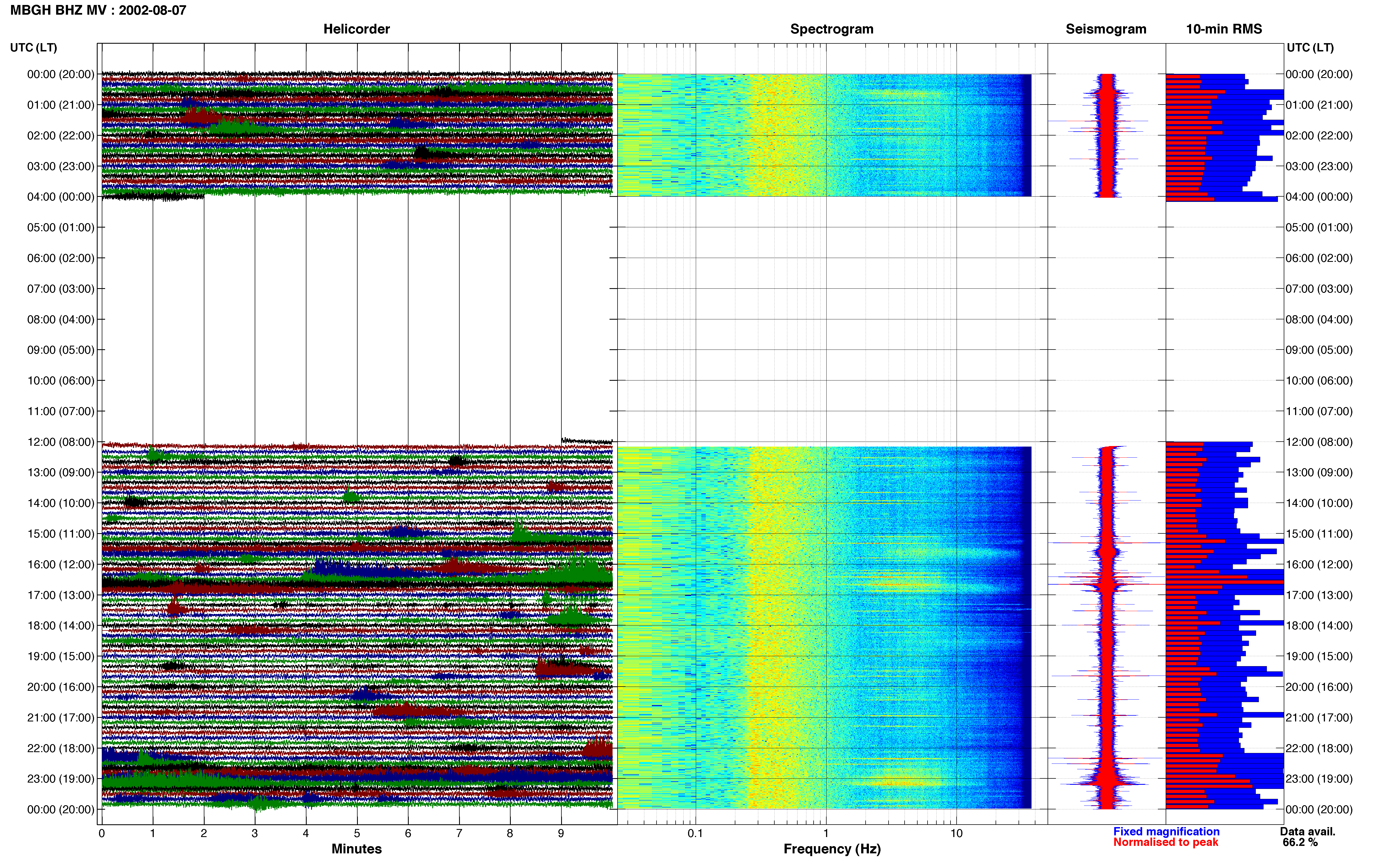
Task: Click the right UTC (LT) axis label
Action: [x=1310, y=48]
